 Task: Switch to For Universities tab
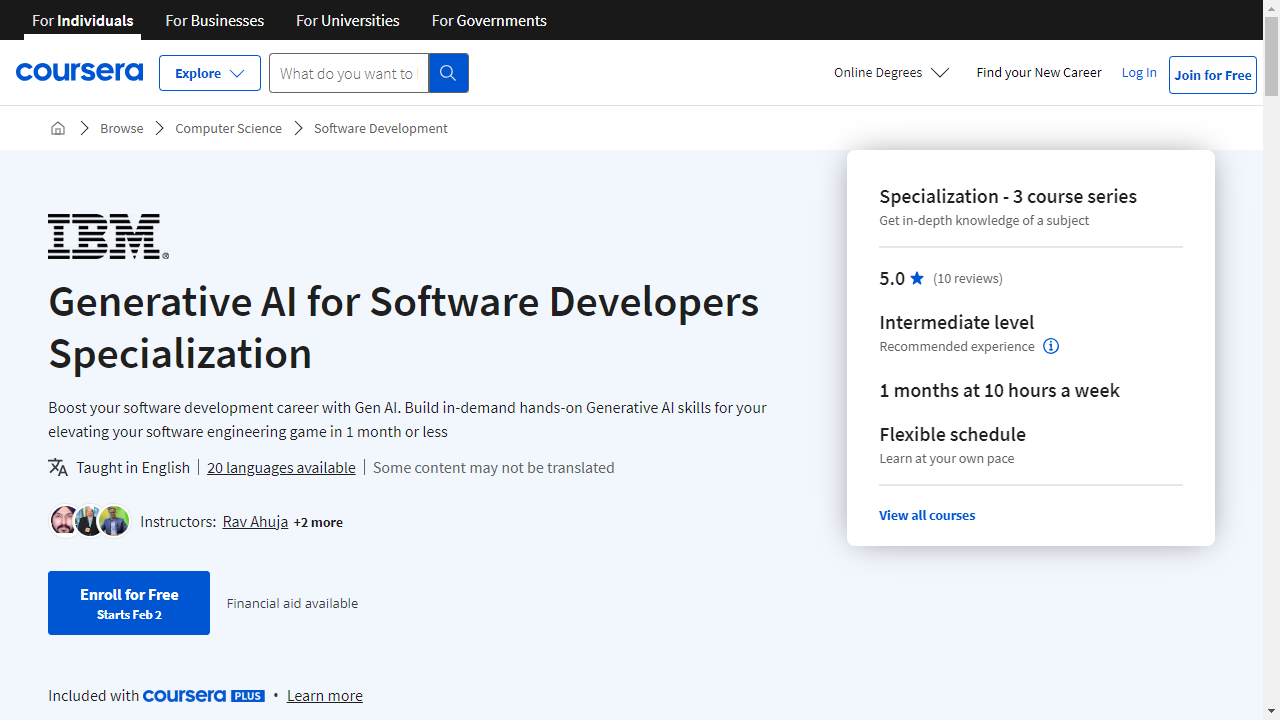[x=348, y=20]
